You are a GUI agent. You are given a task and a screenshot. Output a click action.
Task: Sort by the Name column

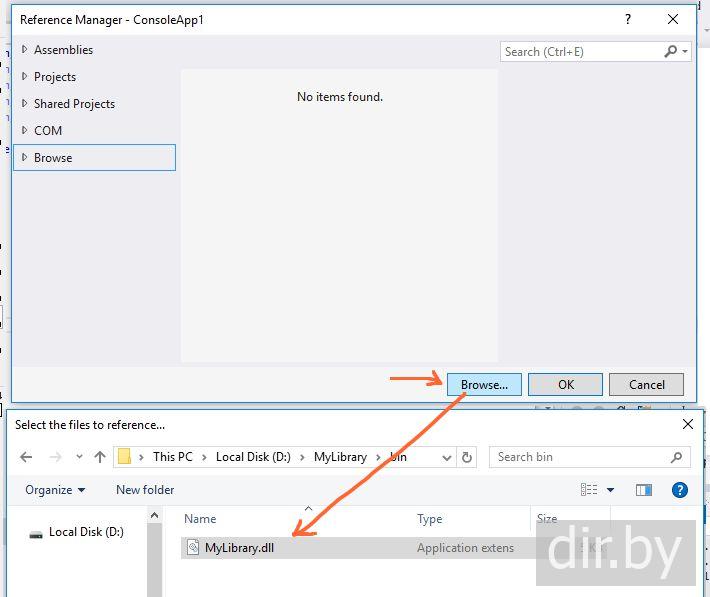pyautogui.click(x=200, y=519)
